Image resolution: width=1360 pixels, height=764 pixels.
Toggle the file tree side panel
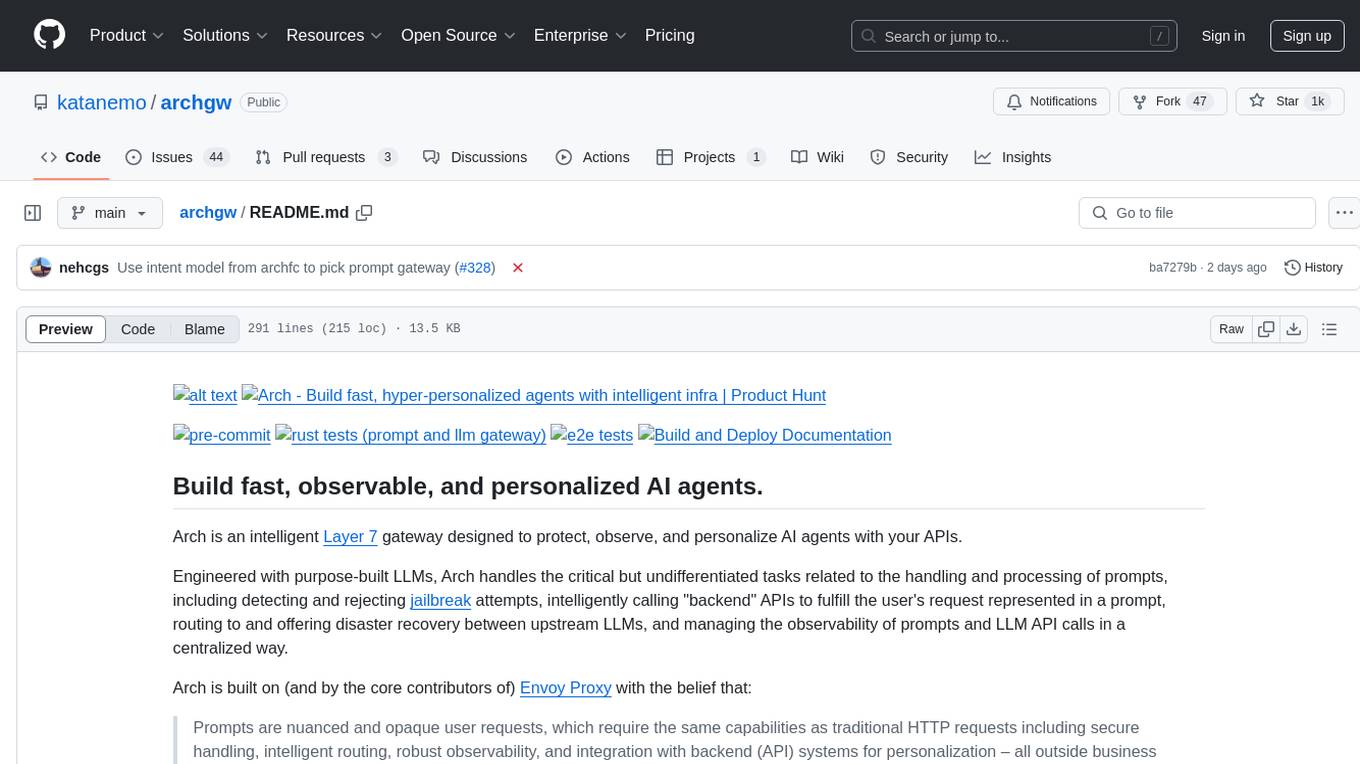(x=33, y=213)
